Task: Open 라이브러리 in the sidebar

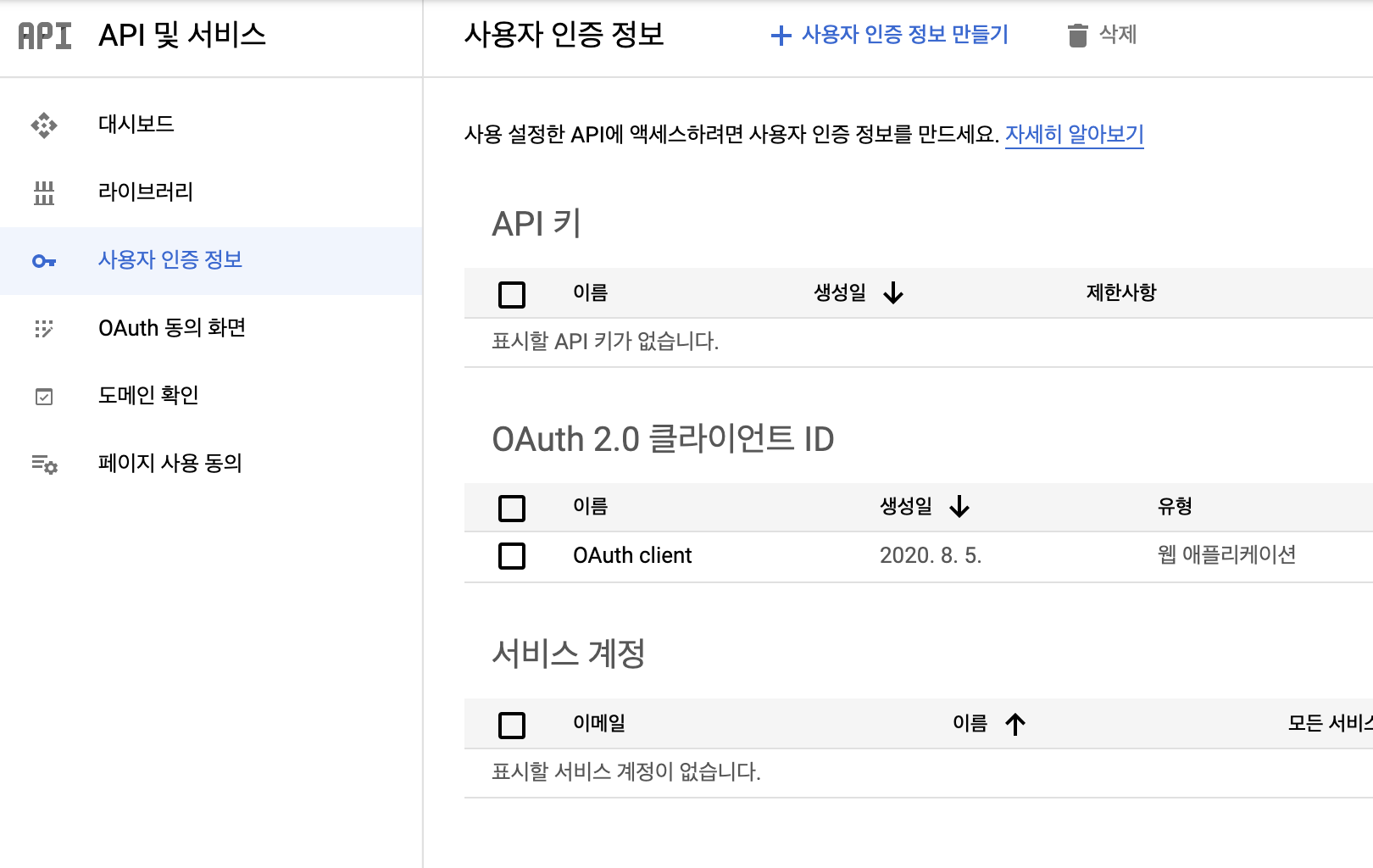Action: [211, 193]
